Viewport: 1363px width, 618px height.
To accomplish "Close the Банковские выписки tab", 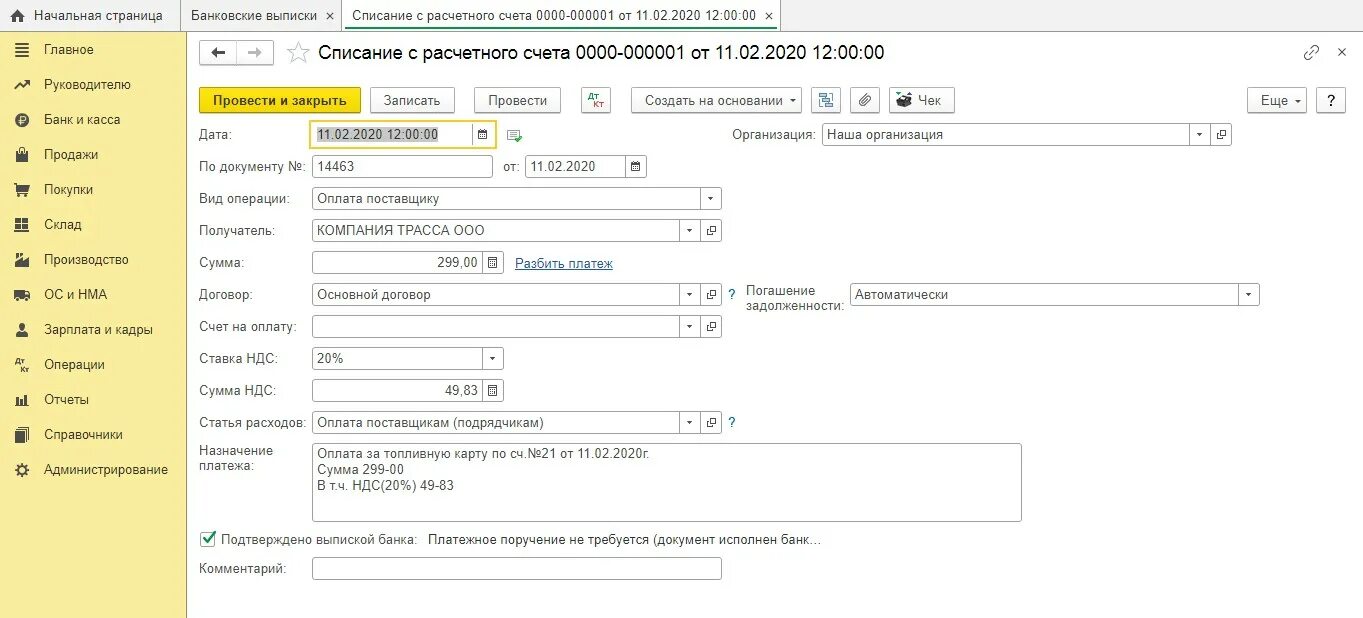I will 330,16.
